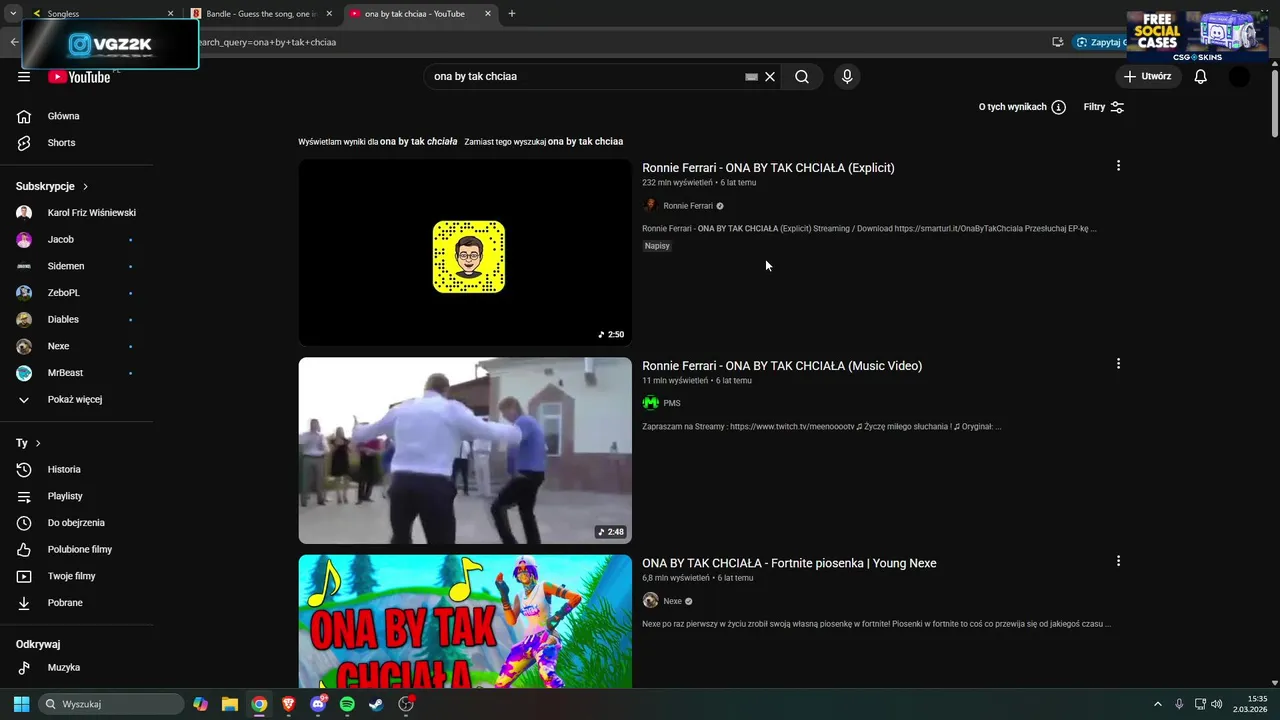1280x720 pixels.
Task: Click Fortnite ONA BY TAK CHCIAŁA thumbnail
Action: pos(465,621)
